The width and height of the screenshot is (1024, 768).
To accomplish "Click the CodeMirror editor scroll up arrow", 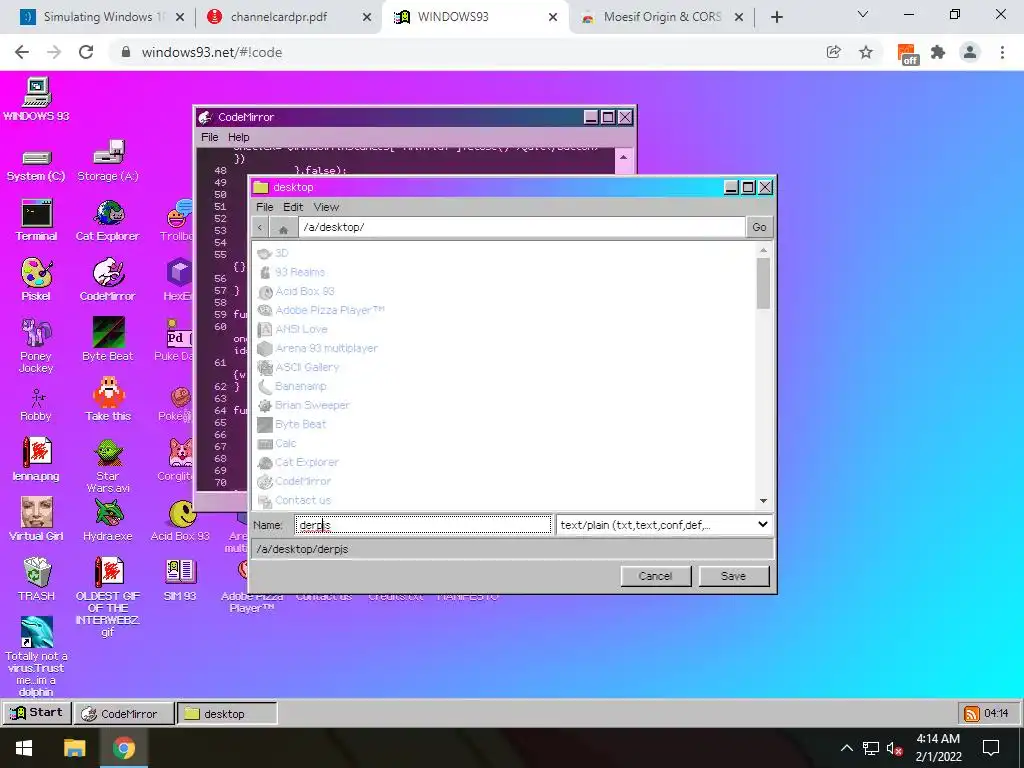I will click(x=624, y=157).
